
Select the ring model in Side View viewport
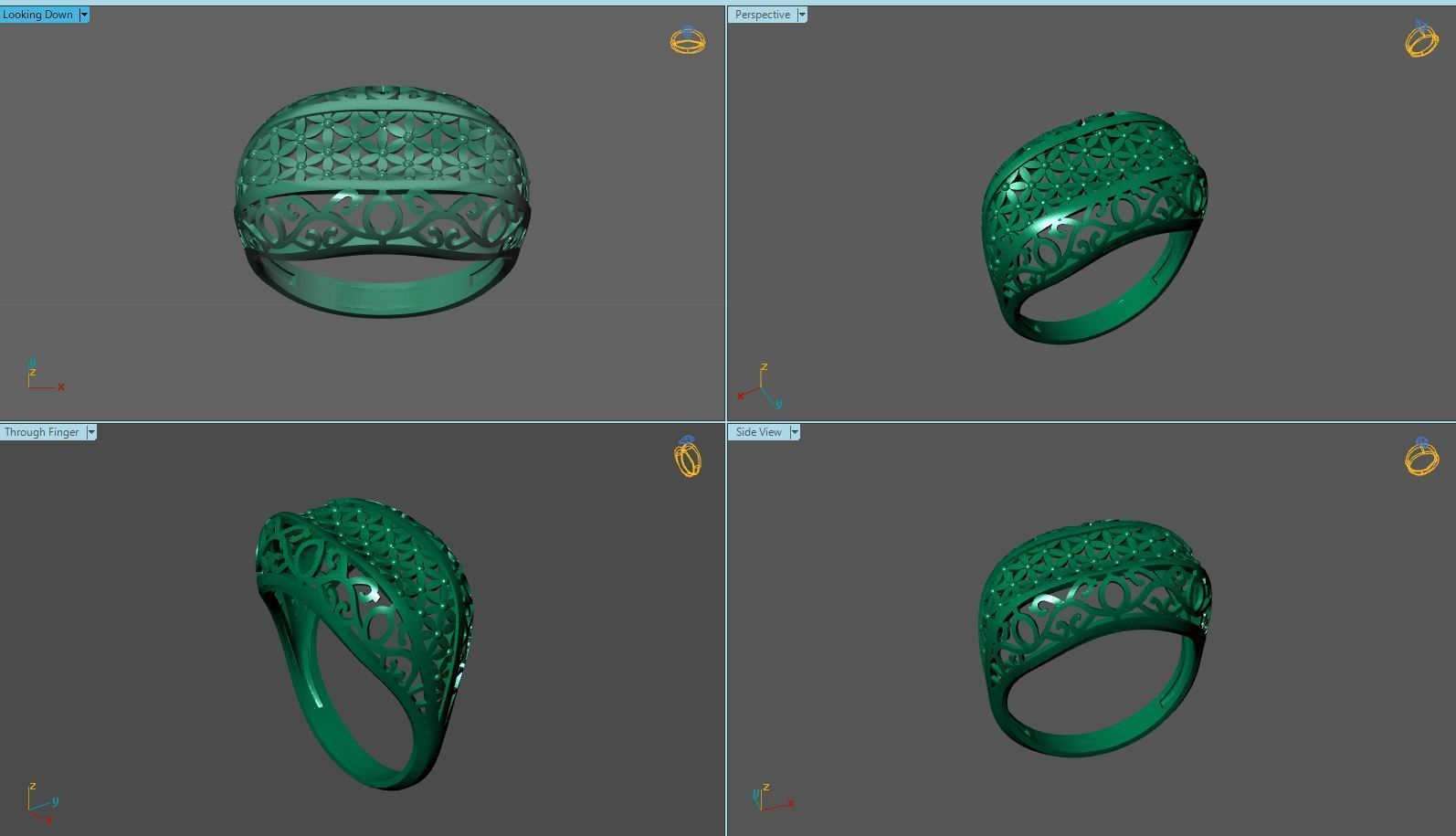[1095, 639]
